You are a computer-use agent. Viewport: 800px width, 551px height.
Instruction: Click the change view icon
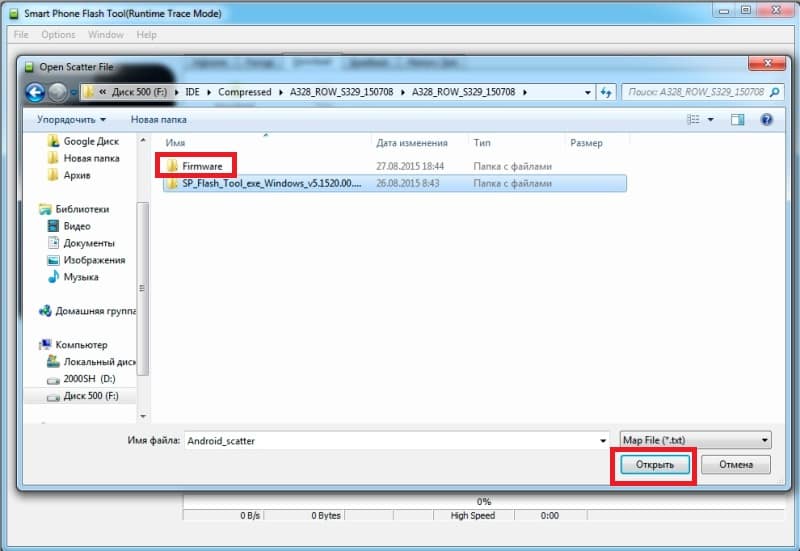coord(693,119)
